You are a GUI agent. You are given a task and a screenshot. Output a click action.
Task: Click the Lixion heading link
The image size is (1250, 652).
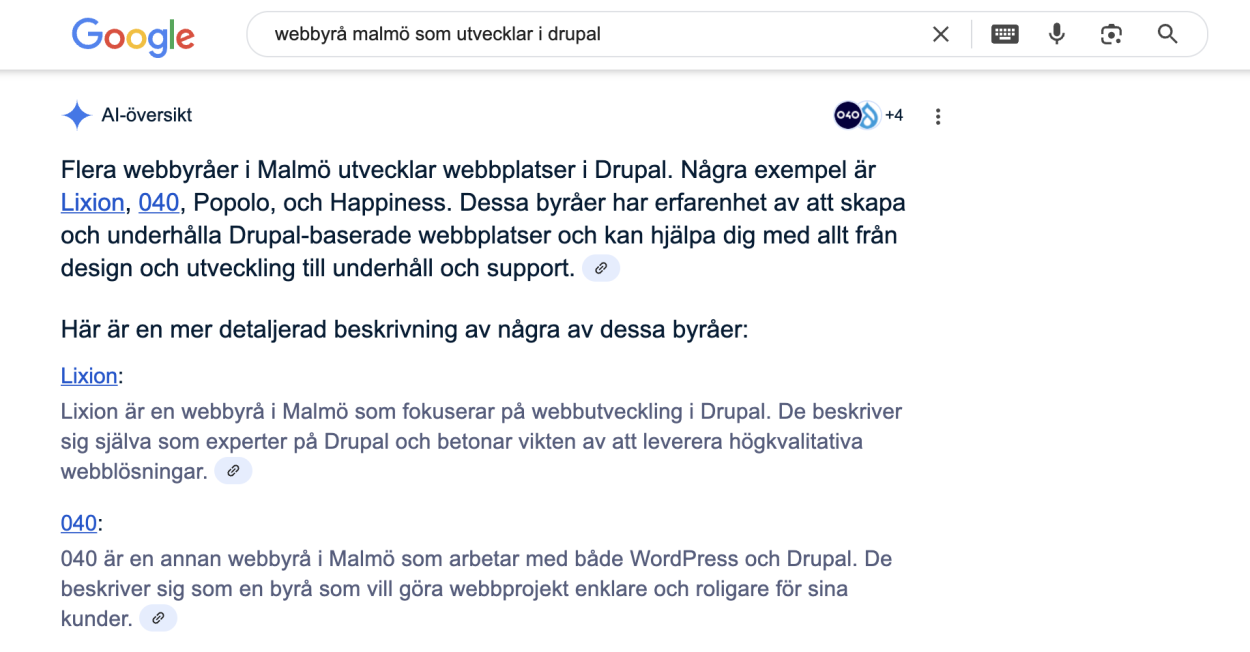point(88,376)
